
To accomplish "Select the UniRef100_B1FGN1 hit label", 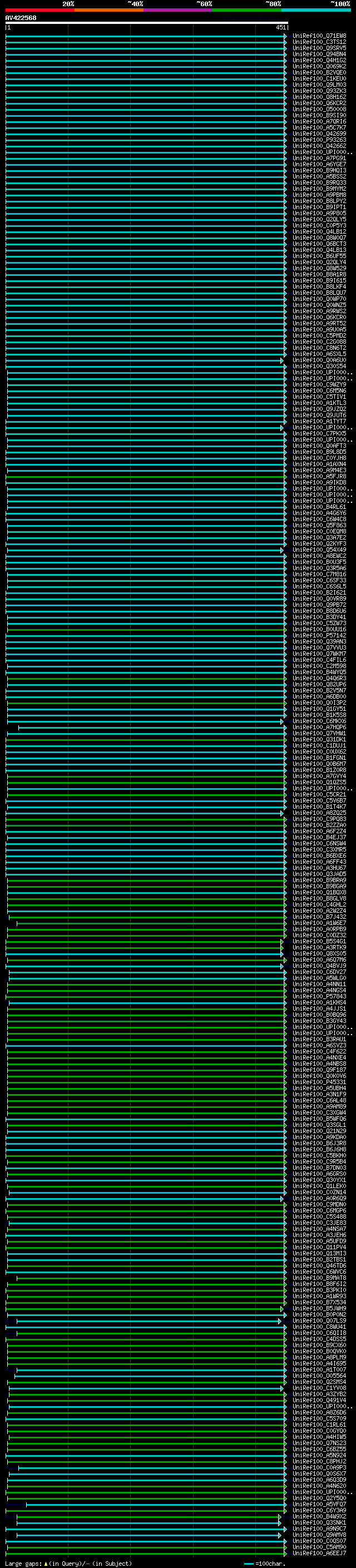I will point(319,758).
